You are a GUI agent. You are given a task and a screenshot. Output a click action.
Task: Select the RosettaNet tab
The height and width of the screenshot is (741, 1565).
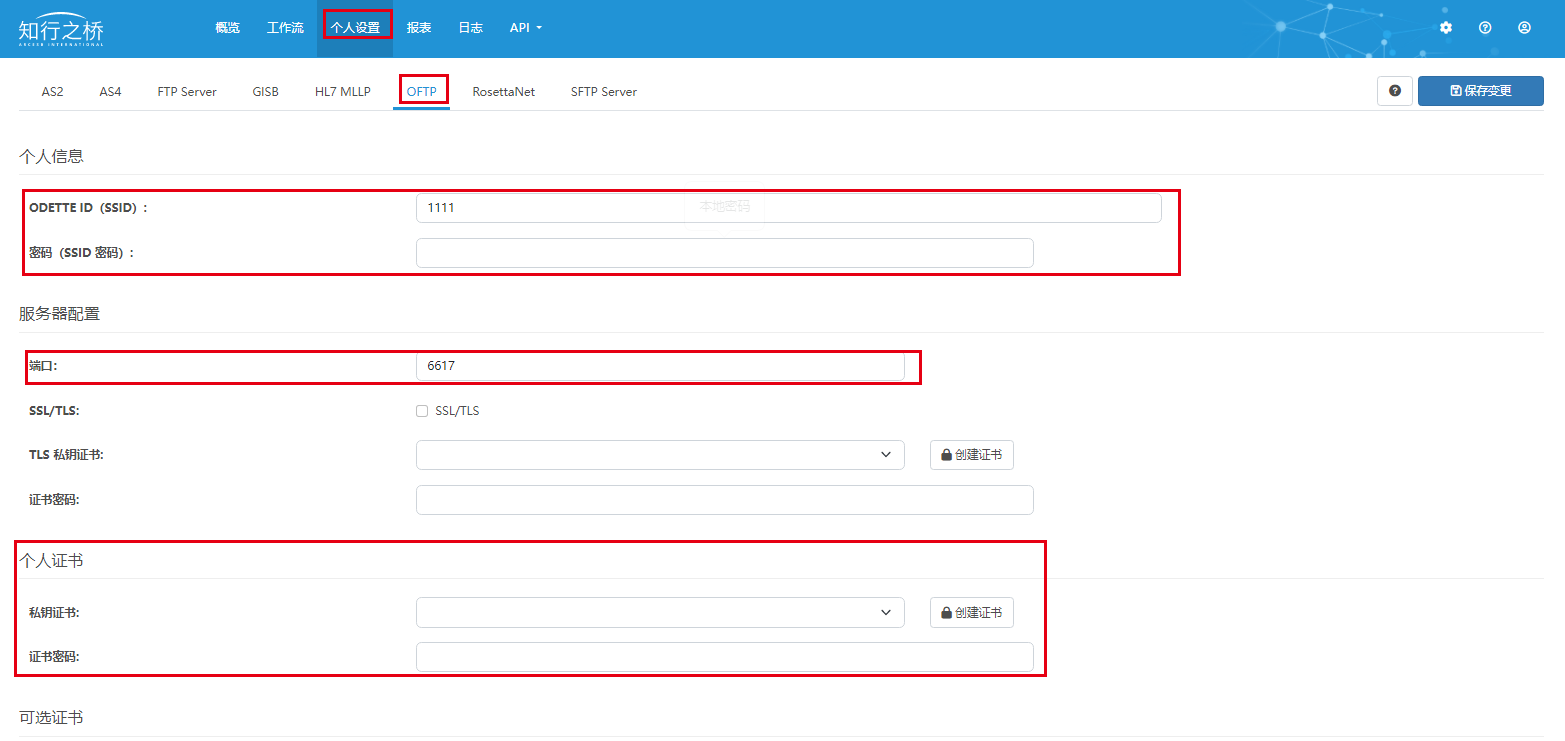point(503,92)
